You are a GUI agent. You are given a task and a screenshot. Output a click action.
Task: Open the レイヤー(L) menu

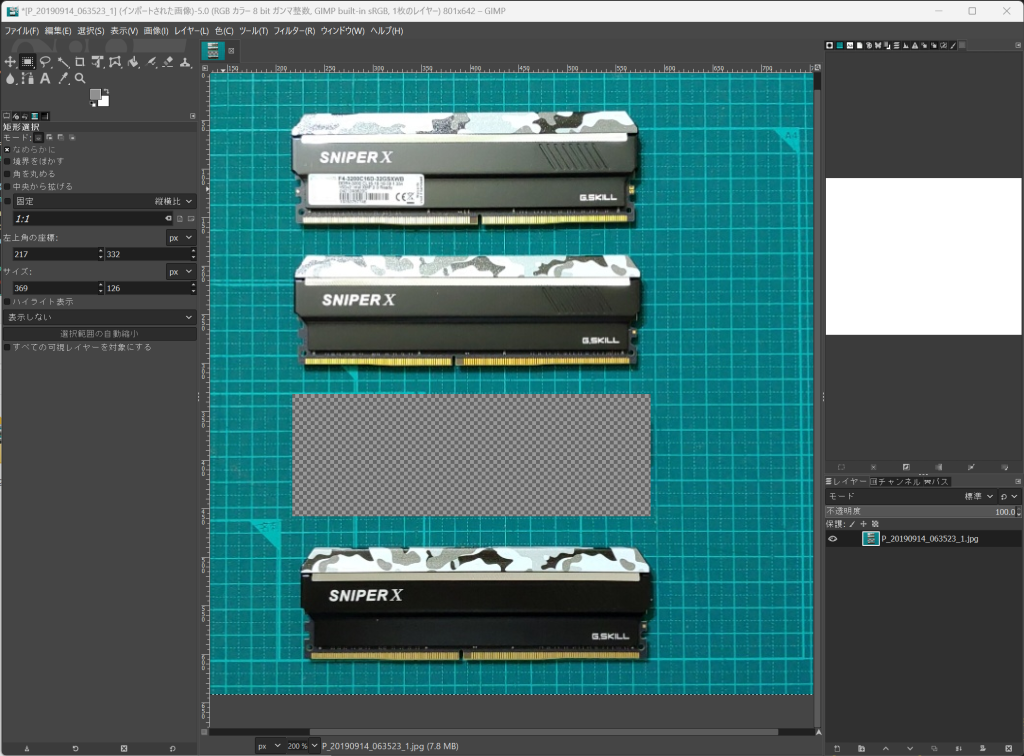(x=191, y=31)
